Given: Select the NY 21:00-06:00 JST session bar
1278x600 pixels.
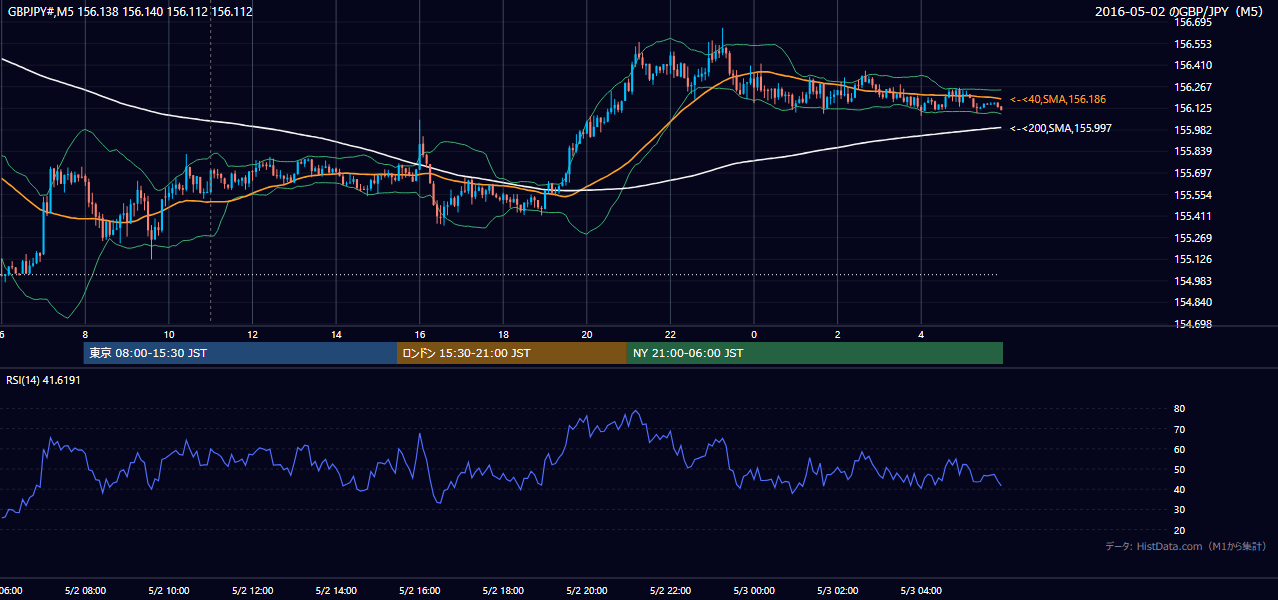Looking at the screenshot, I should tap(815, 353).
